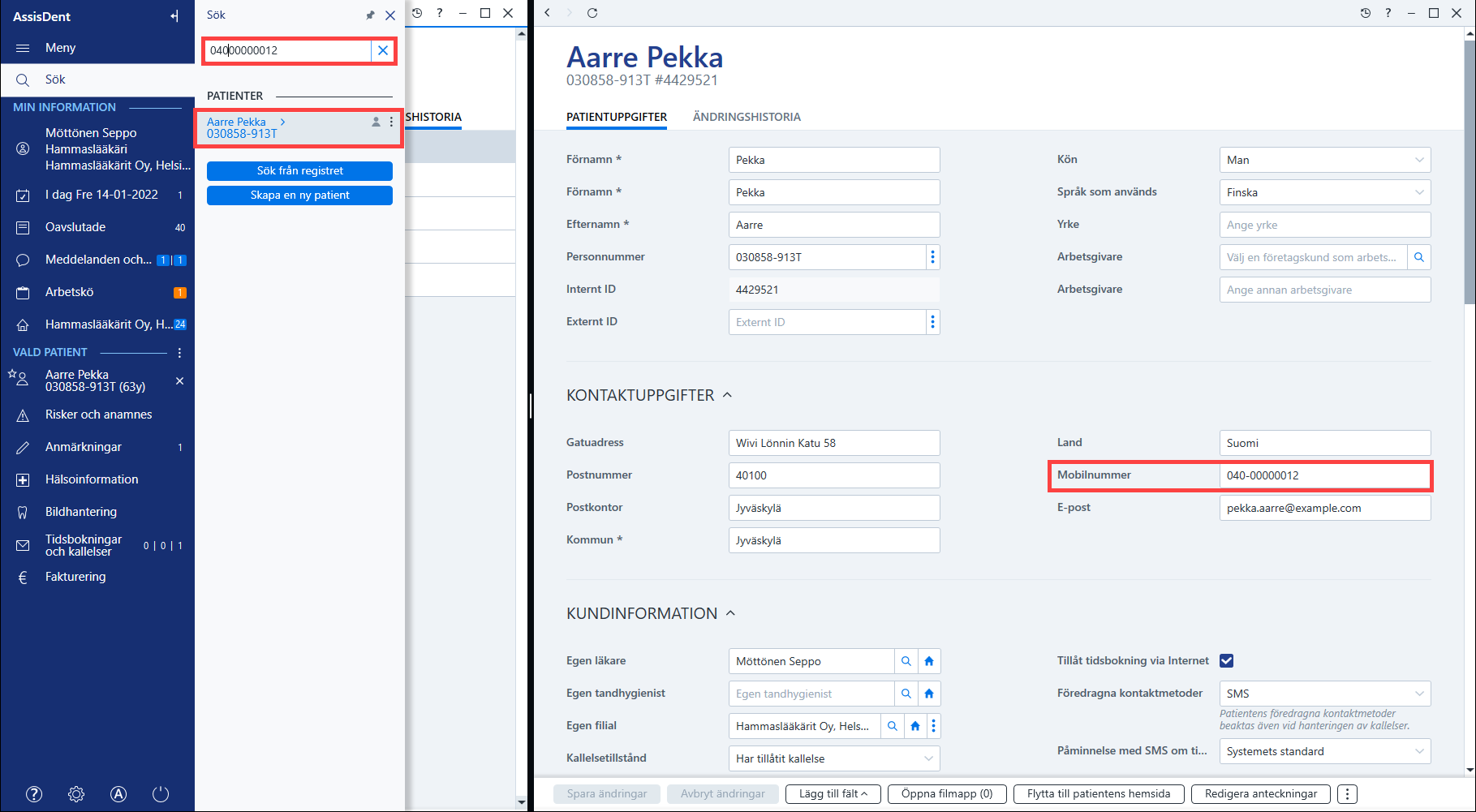Click the power logout icon
1476x812 pixels.
[x=161, y=794]
